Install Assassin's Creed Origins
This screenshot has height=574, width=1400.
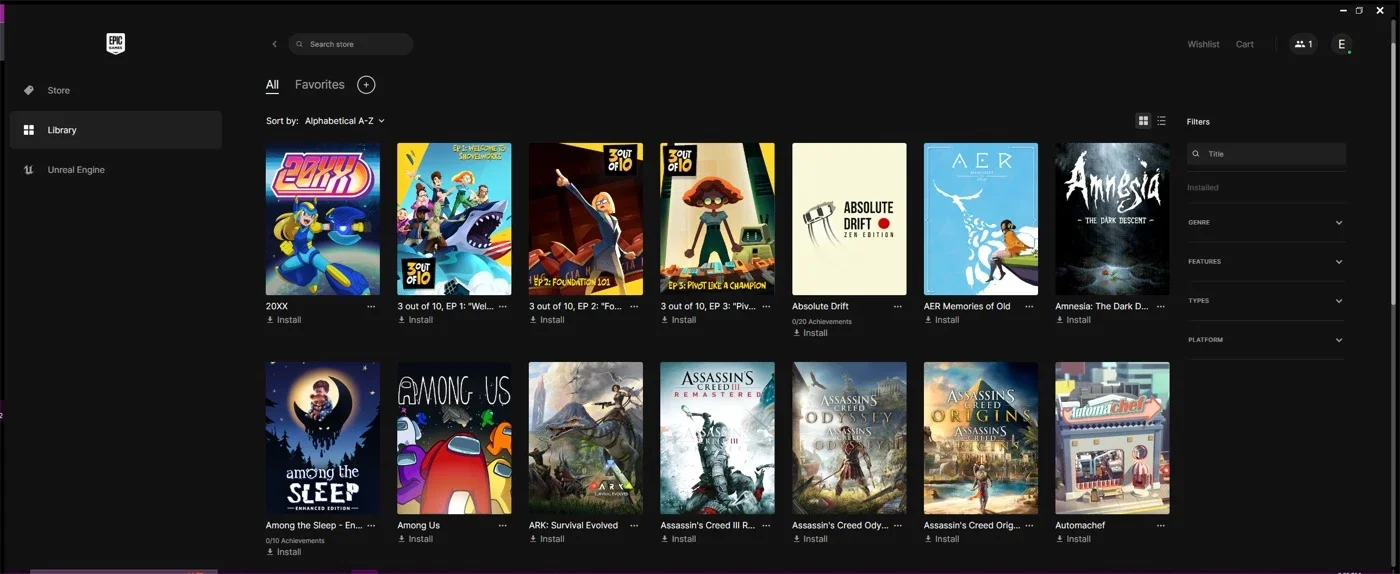coord(942,539)
